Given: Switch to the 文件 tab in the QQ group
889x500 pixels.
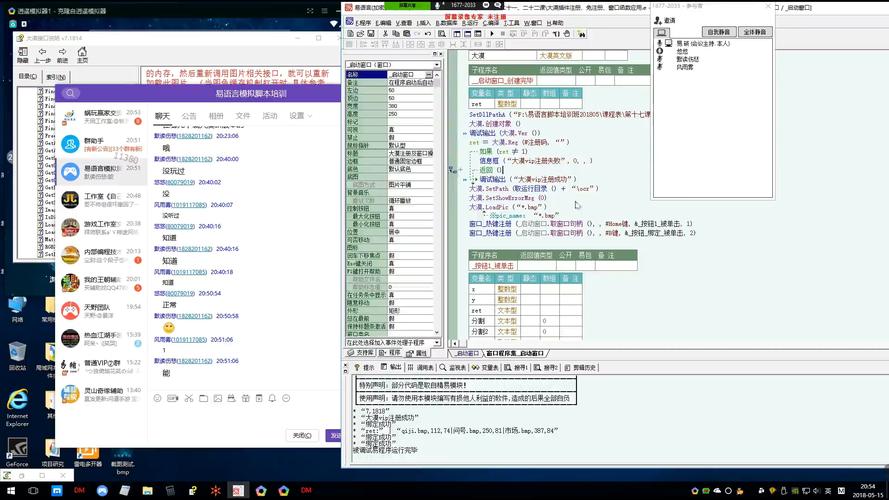Looking at the screenshot, I should (243, 116).
